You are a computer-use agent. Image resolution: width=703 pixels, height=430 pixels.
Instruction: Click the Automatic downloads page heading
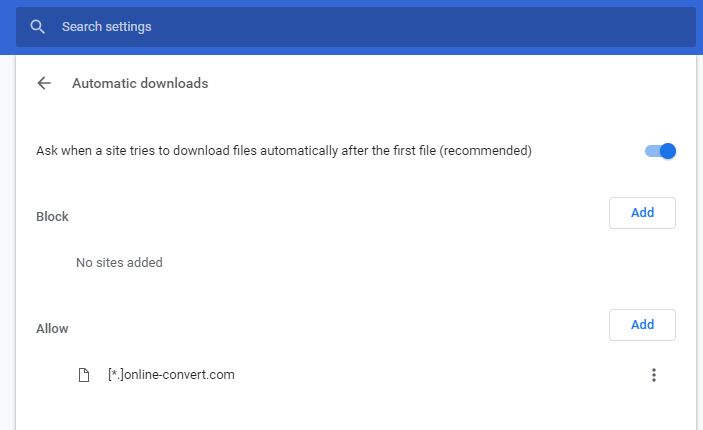(140, 83)
